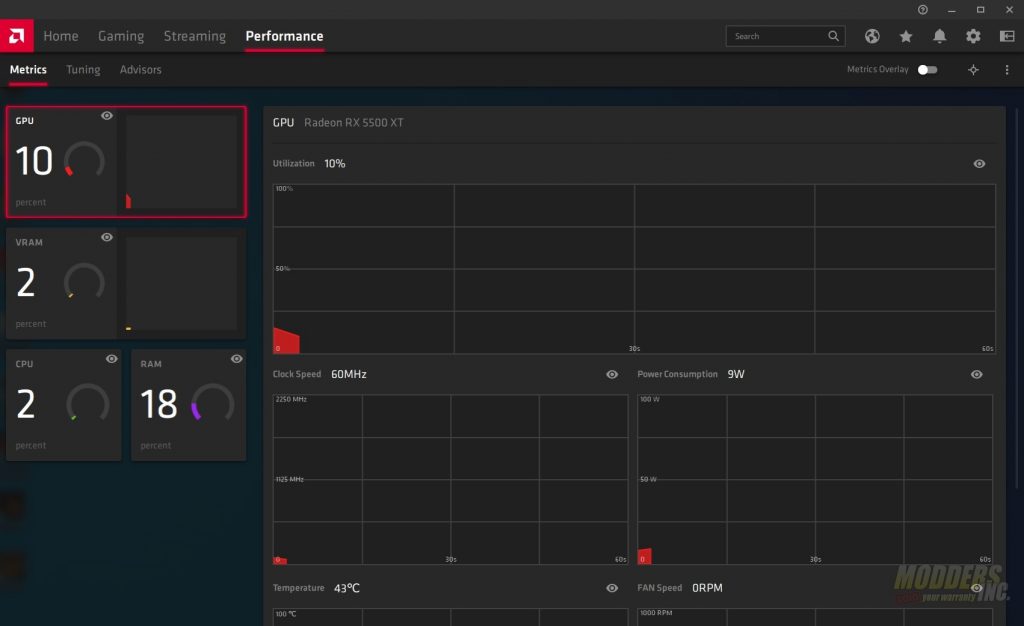Click the Radeon RX 5500 XT label

[x=354, y=123]
